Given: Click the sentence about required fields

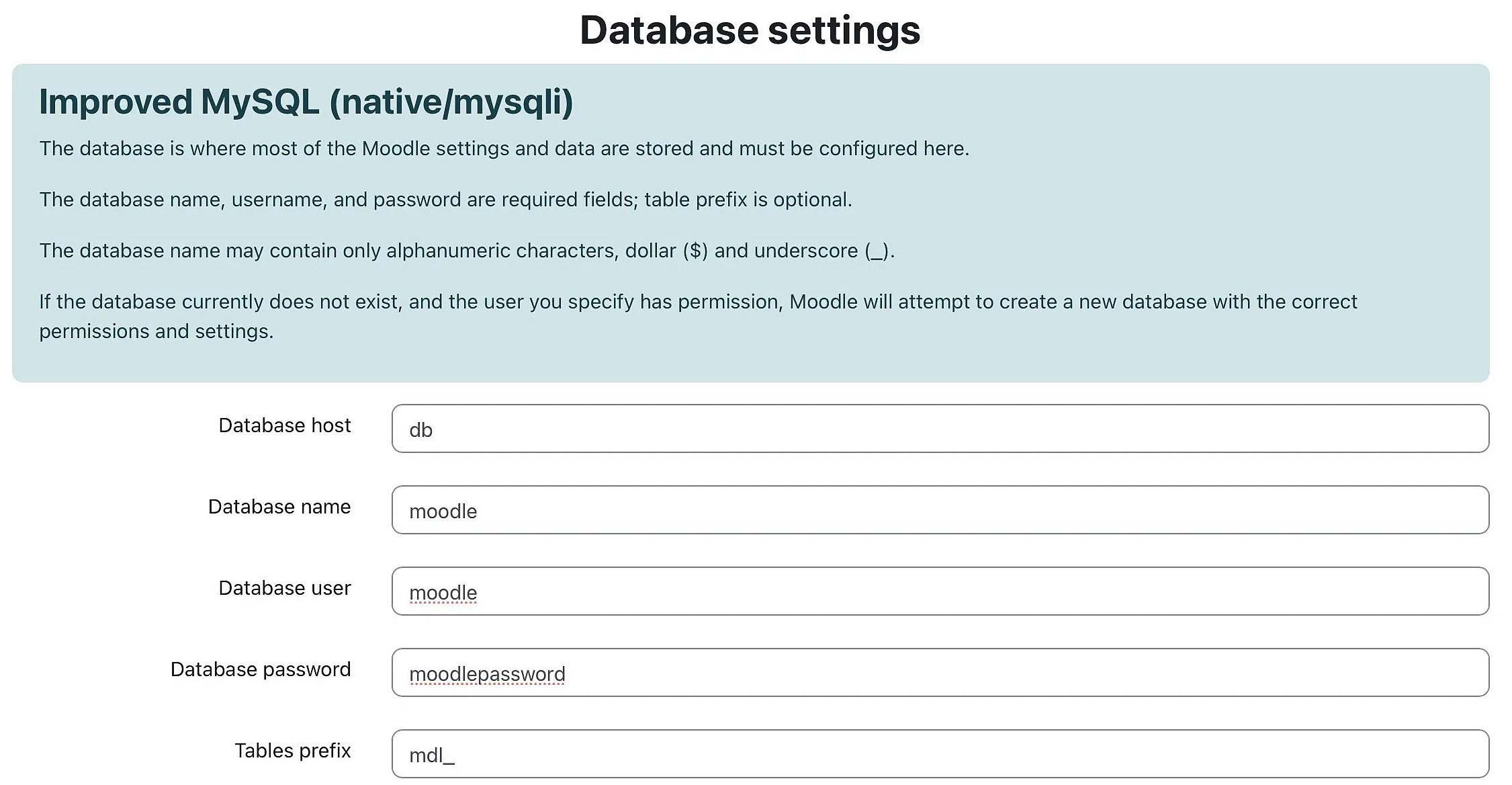Looking at the screenshot, I should click(x=445, y=200).
